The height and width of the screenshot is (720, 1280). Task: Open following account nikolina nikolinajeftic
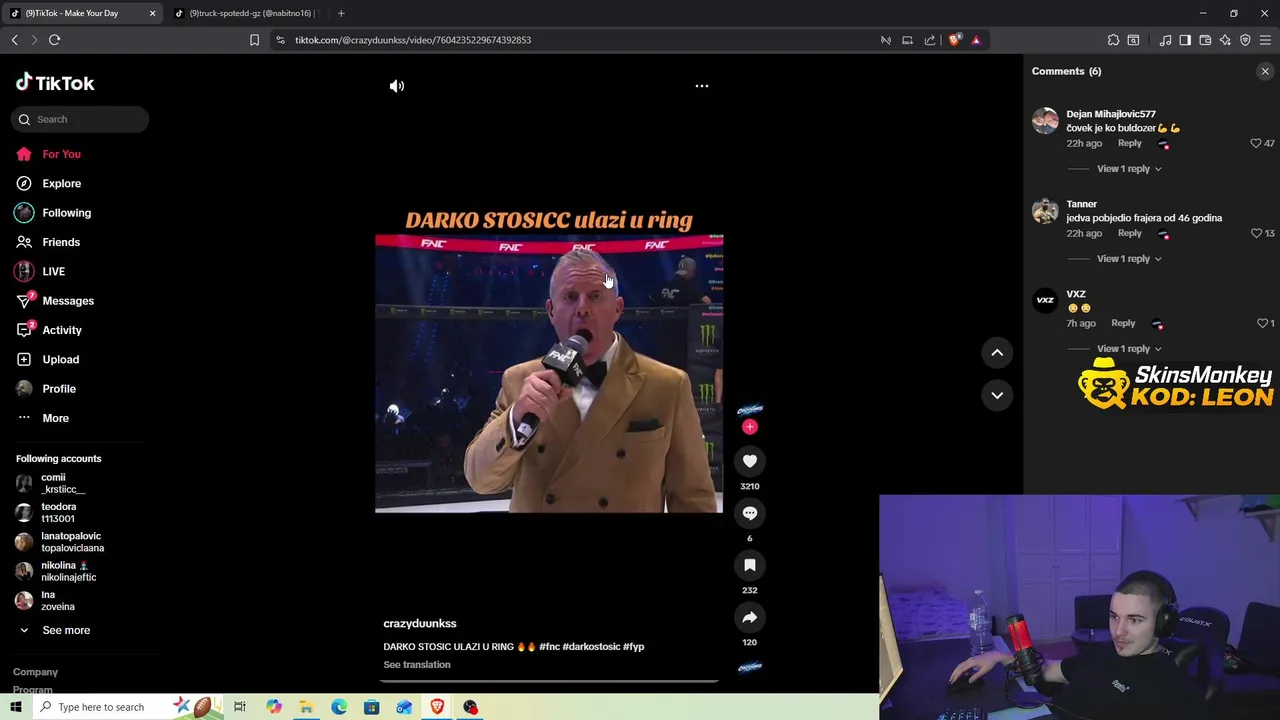(x=68, y=571)
